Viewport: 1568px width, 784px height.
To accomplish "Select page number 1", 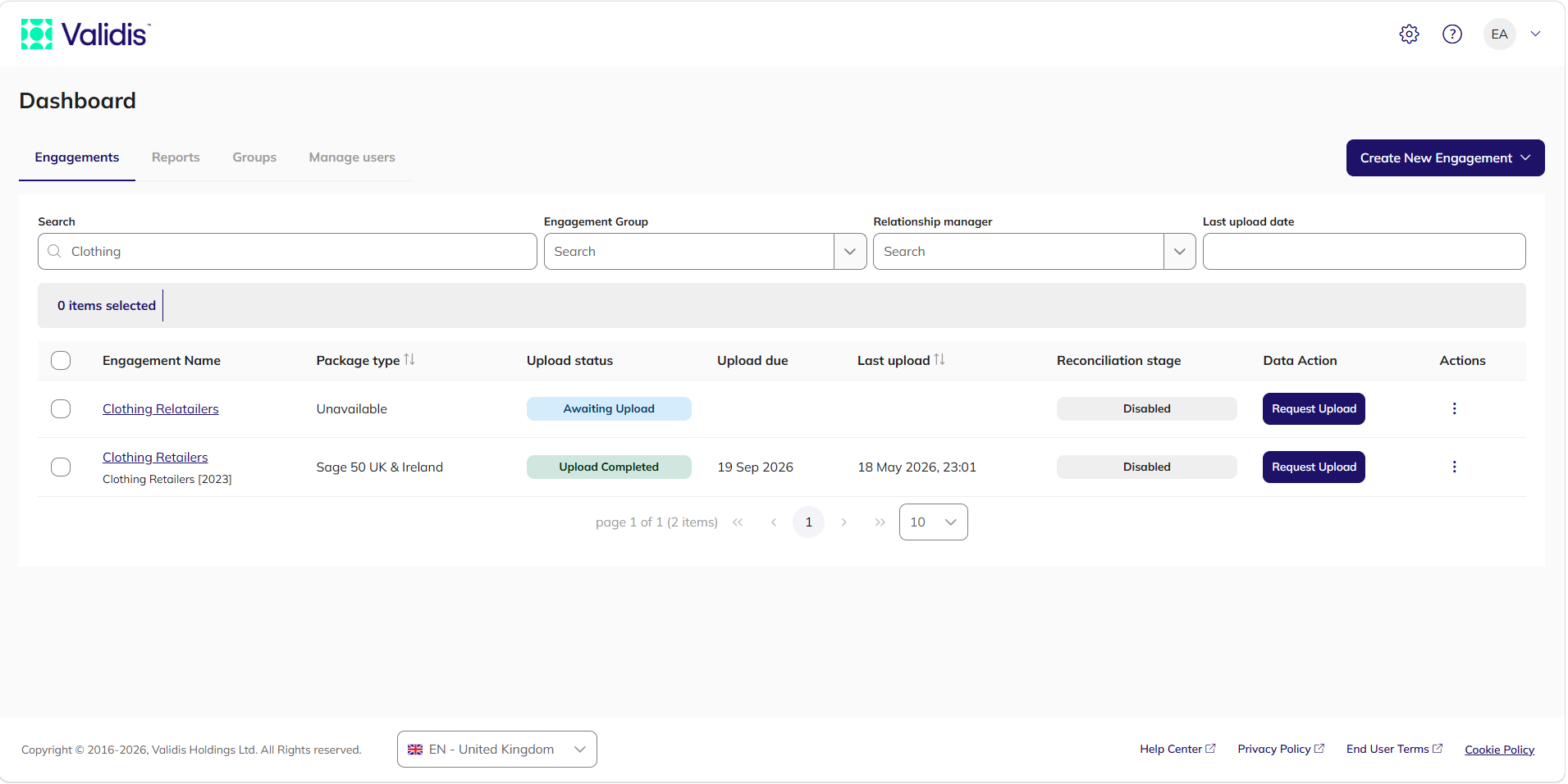I will click(x=808, y=522).
